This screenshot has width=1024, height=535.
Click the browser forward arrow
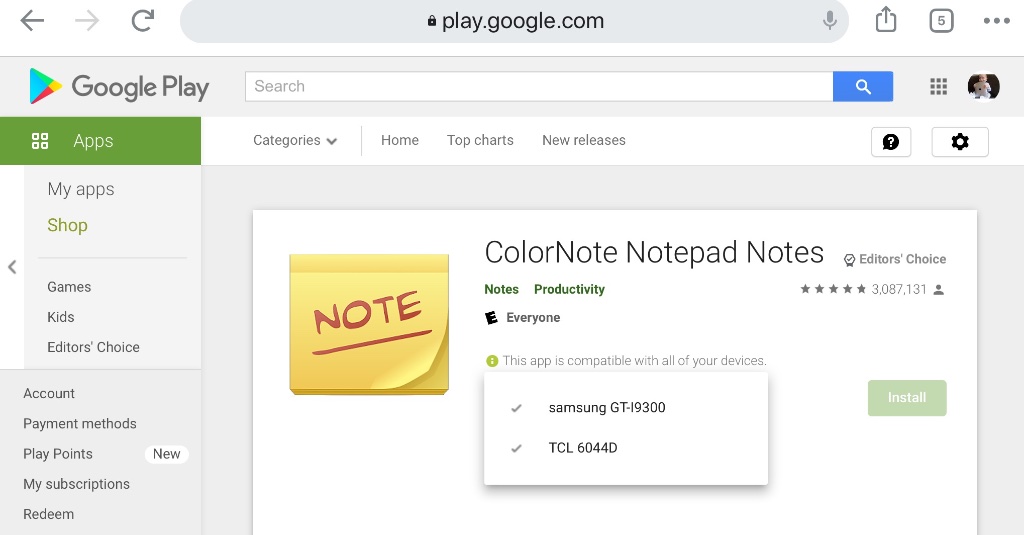(x=87, y=21)
